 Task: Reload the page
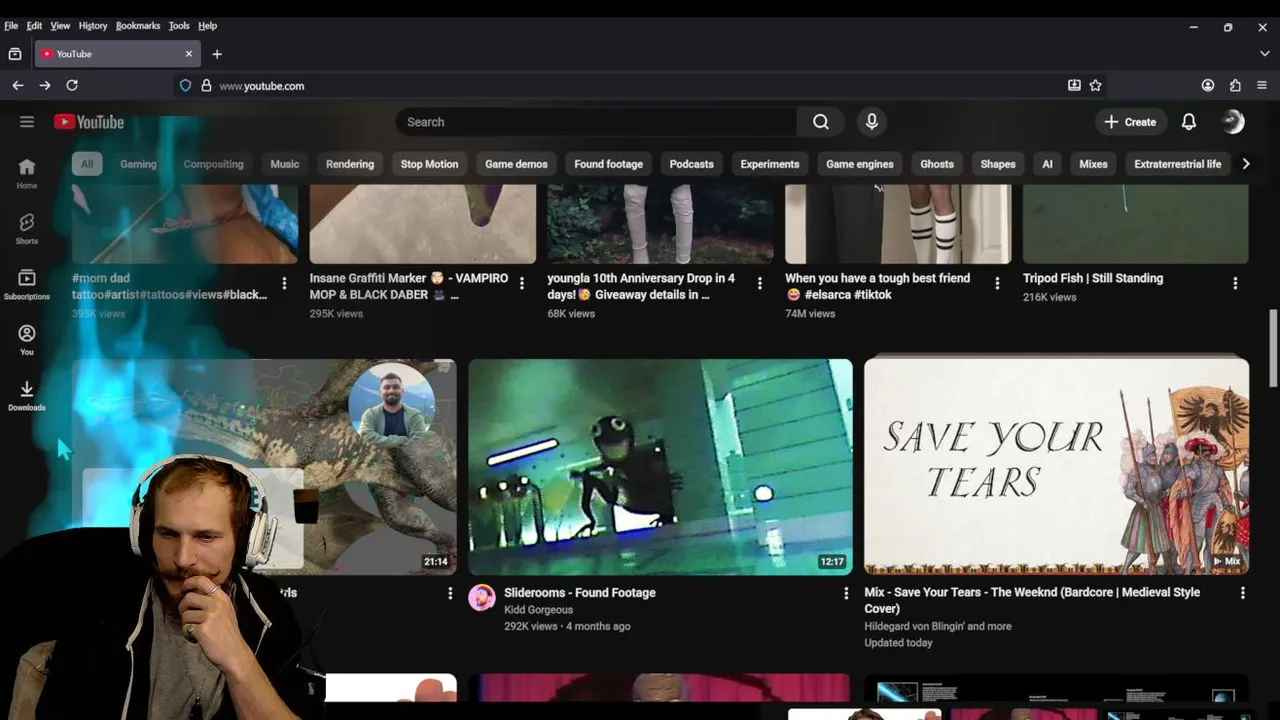point(72,86)
